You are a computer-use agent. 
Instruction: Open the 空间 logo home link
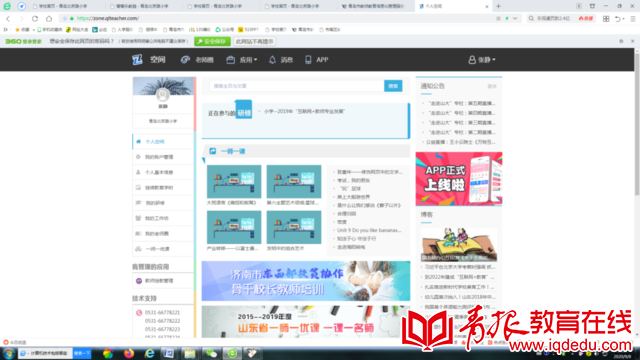pyautogui.click(x=149, y=60)
